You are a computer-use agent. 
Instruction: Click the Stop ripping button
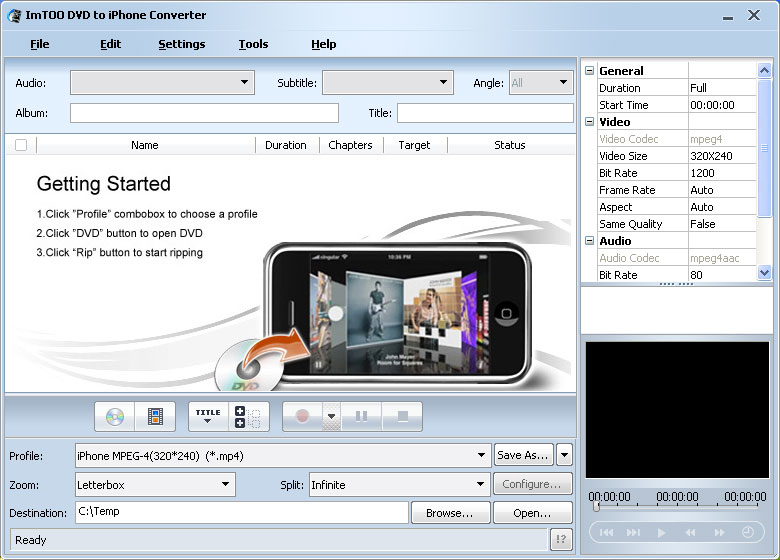[x=402, y=417]
